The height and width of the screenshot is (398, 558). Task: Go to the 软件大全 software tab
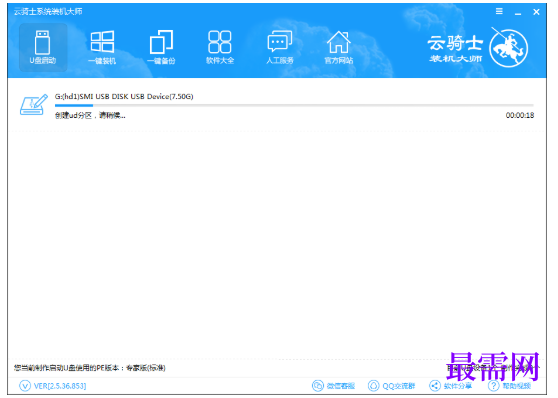(x=220, y=47)
